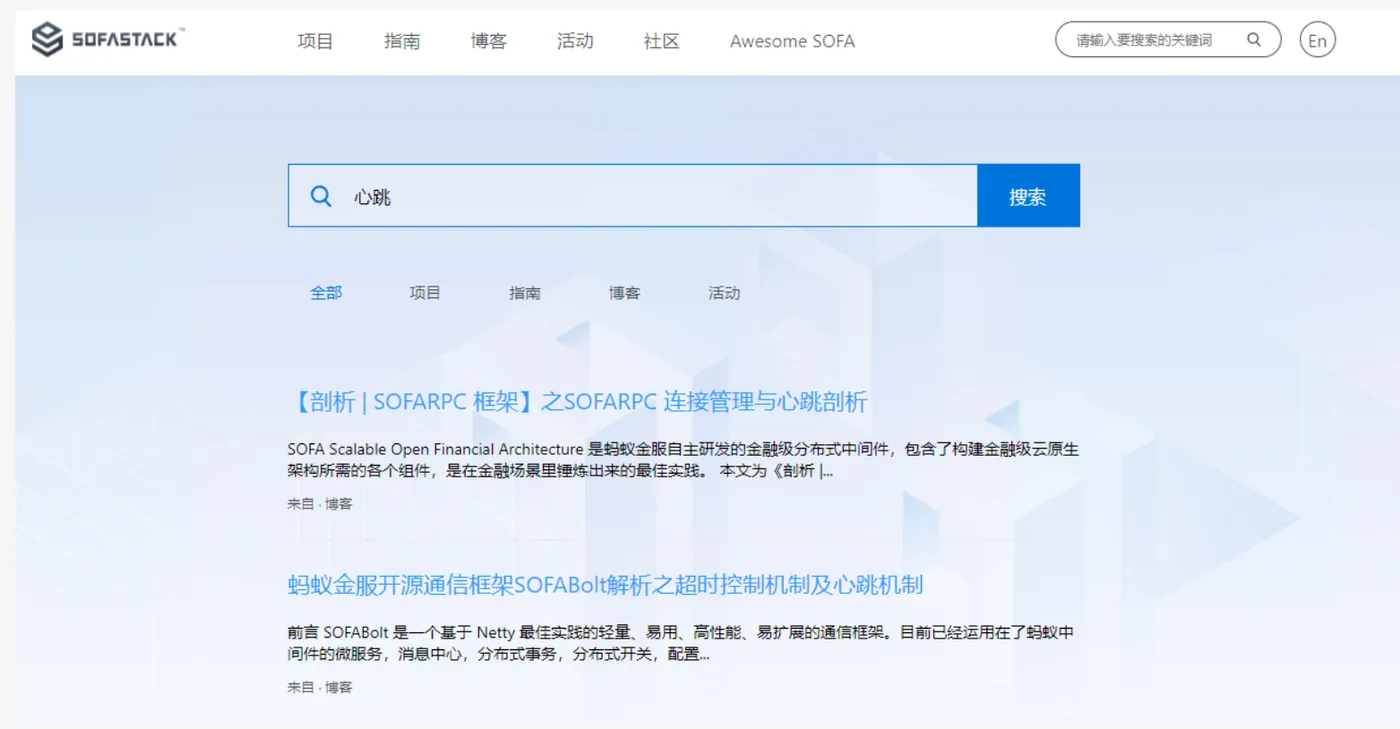This screenshot has height=729, width=1400.
Task: Select the 全部 filter tab
Action: point(326,293)
